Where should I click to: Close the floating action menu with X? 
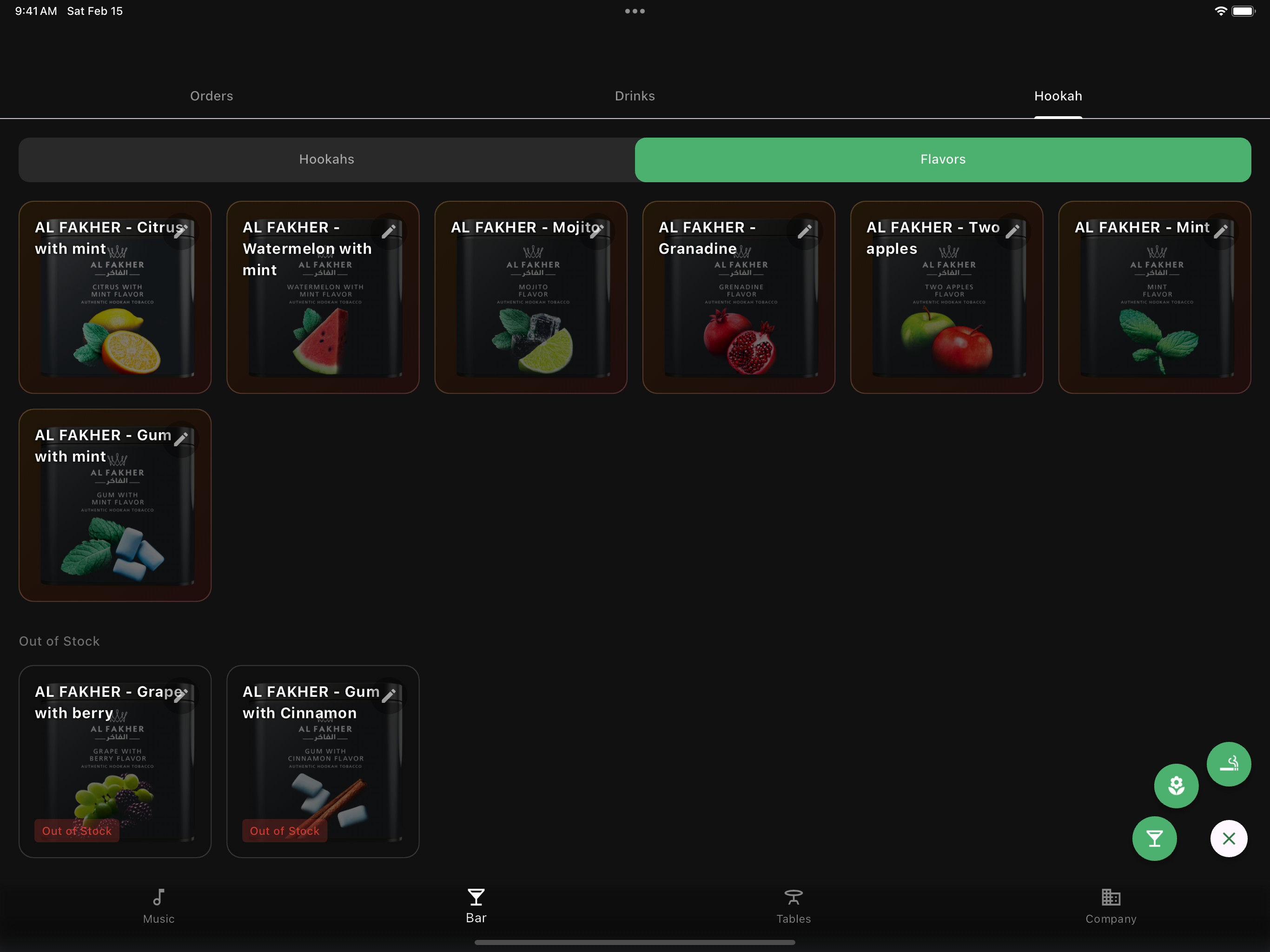1228,838
